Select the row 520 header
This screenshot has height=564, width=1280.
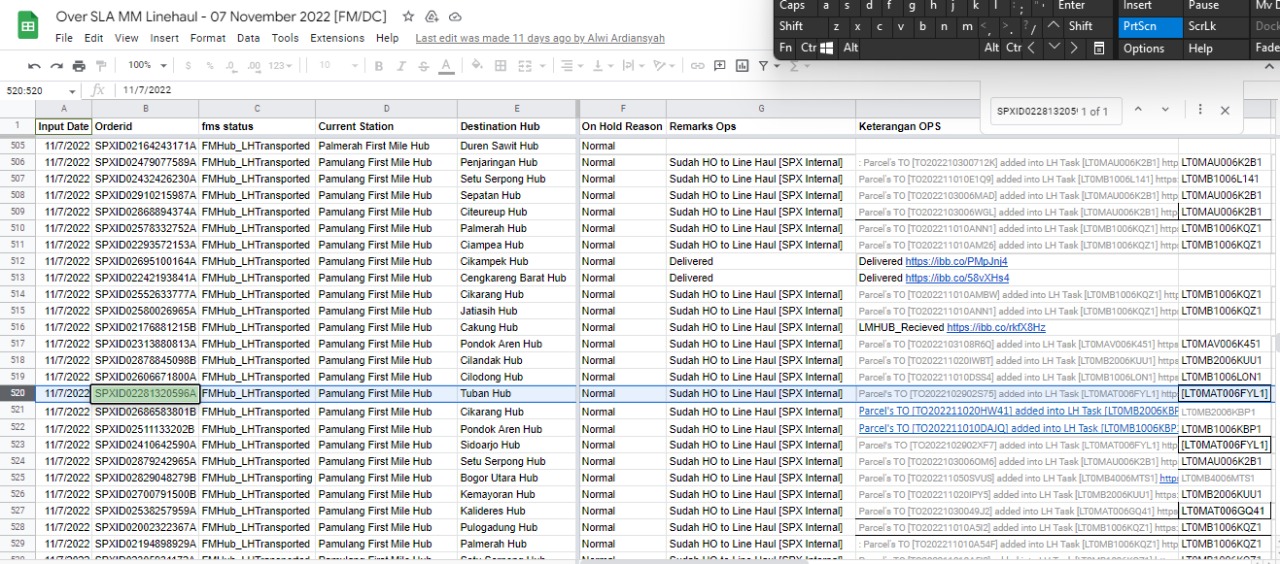click(x=17, y=394)
